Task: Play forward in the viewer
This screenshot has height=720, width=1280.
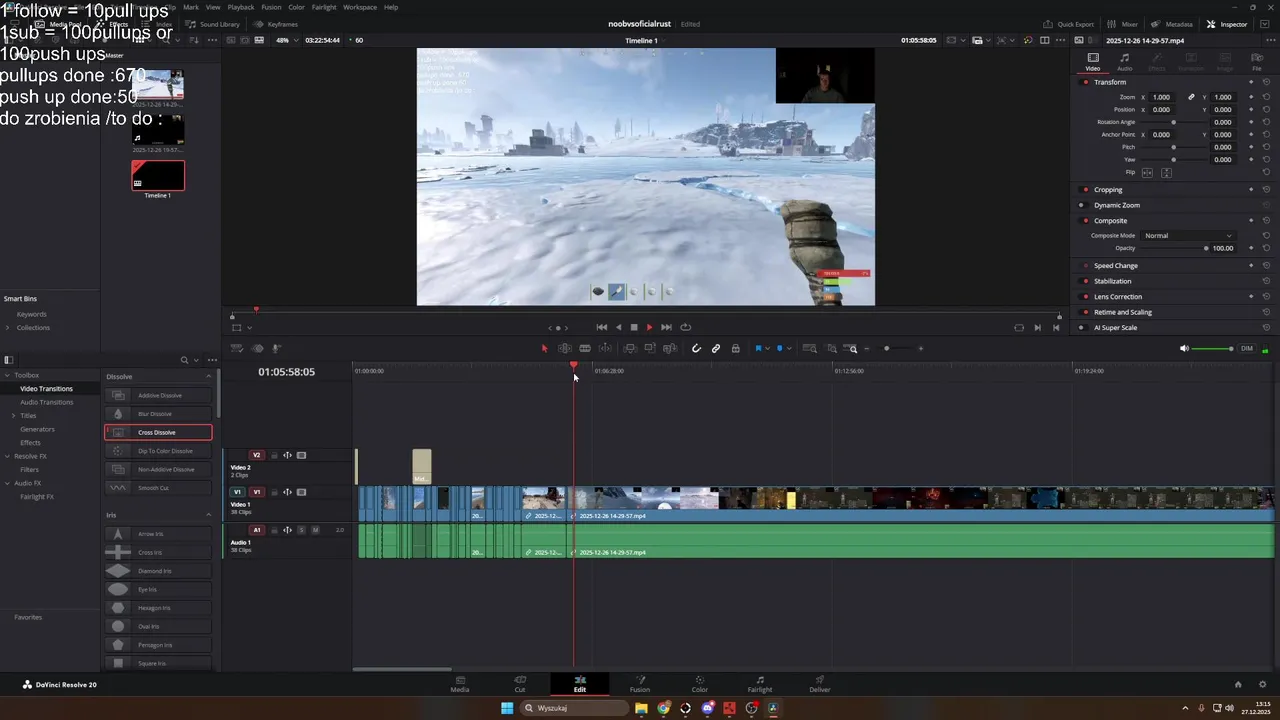Action: (649, 327)
